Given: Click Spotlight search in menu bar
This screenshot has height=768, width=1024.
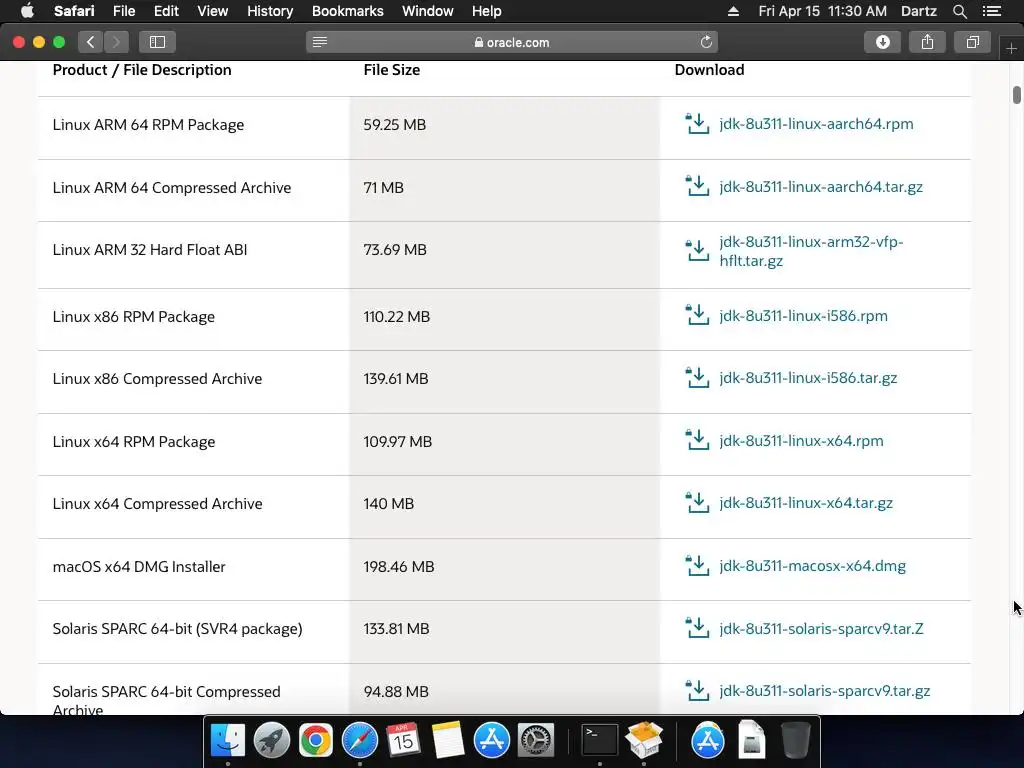Looking at the screenshot, I should (x=959, y=11).
